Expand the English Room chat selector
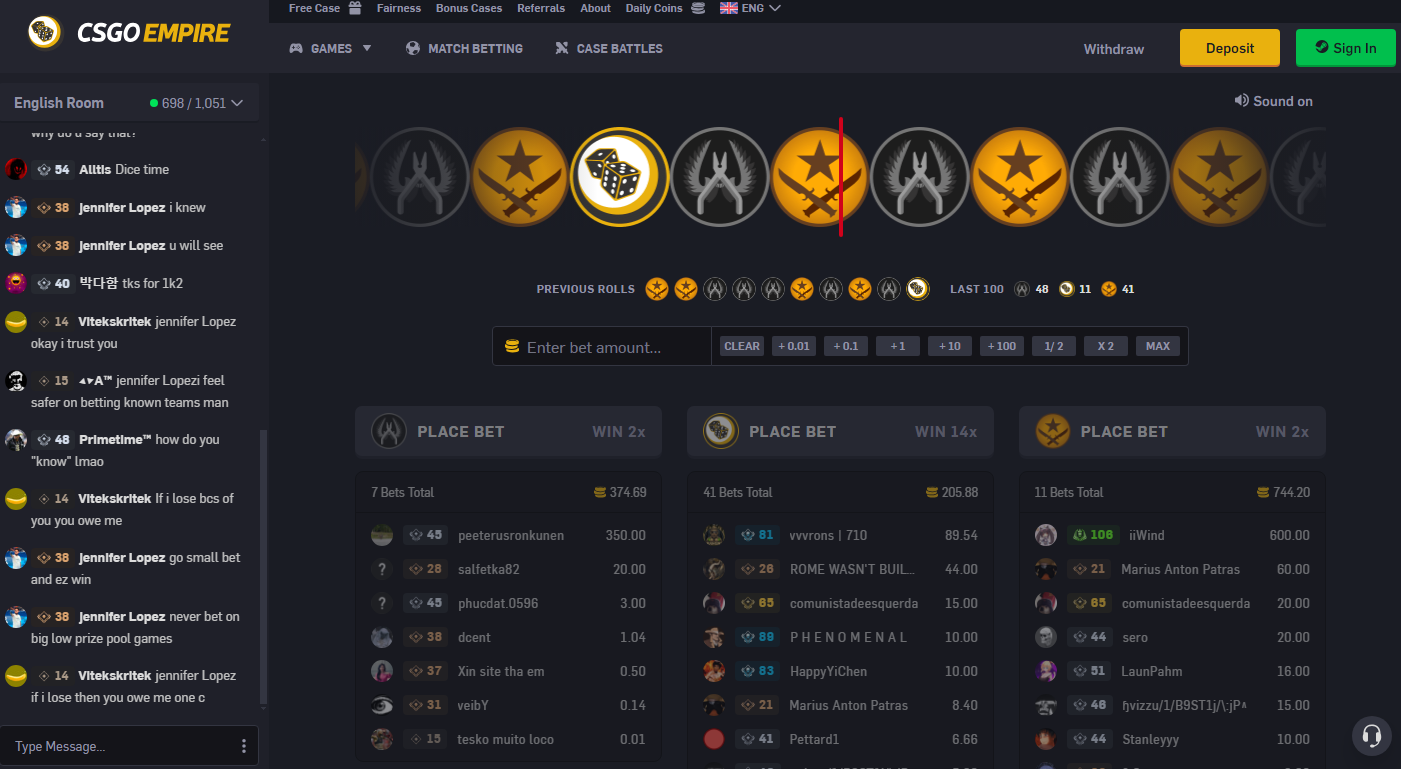The height and width of the screenshot is (769, 1401). [x=129, y=103]
